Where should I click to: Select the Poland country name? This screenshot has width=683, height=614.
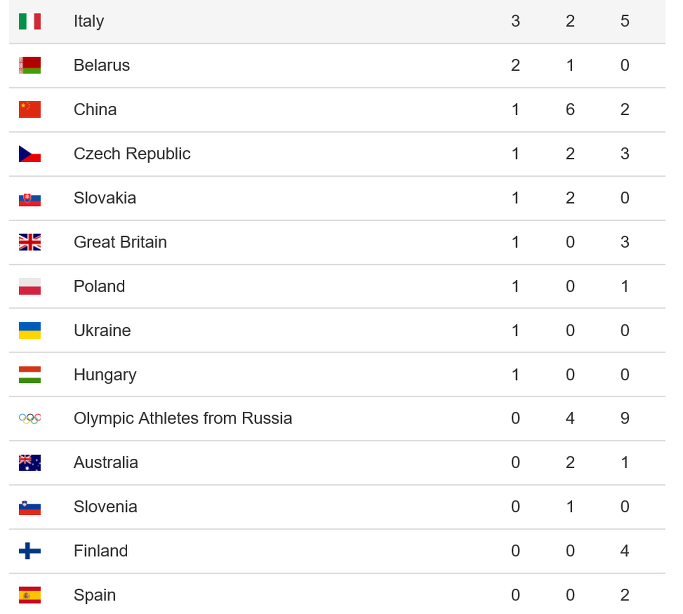[x=99, y=287]
